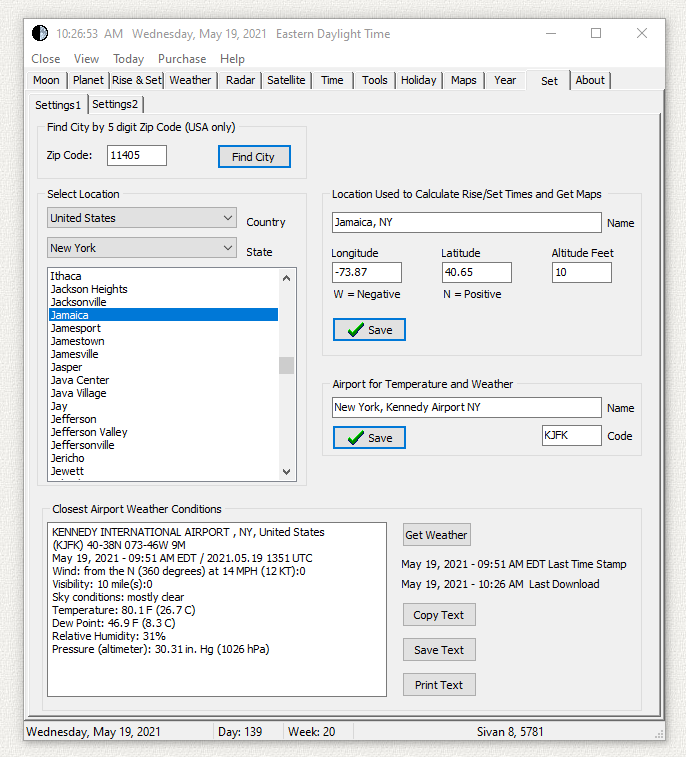The image size is (686, 757).
Task: Save the airport with the lower Save button
Action: point(369,438)
